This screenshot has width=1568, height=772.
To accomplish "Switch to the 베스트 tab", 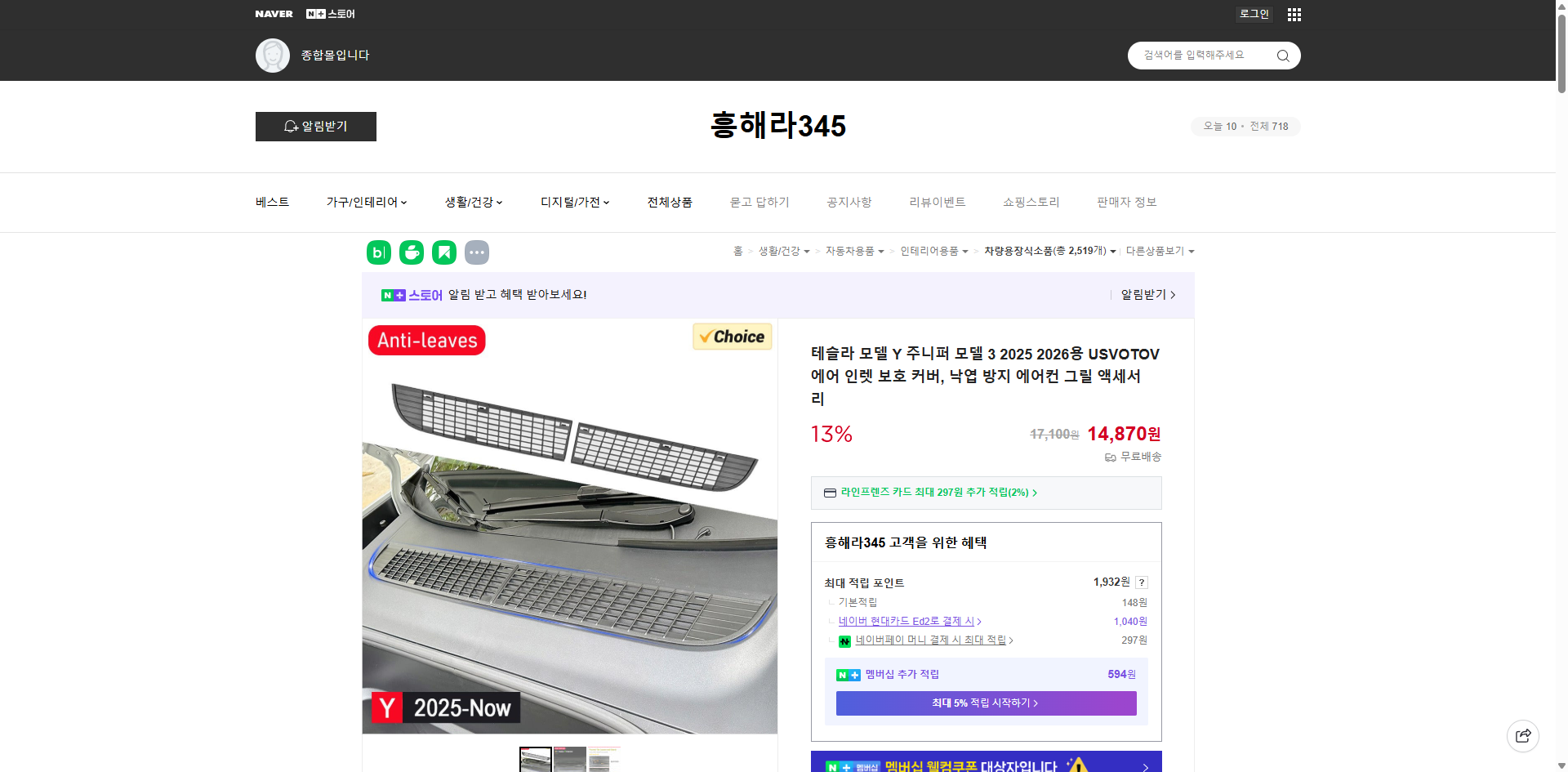I will (270, 202).
